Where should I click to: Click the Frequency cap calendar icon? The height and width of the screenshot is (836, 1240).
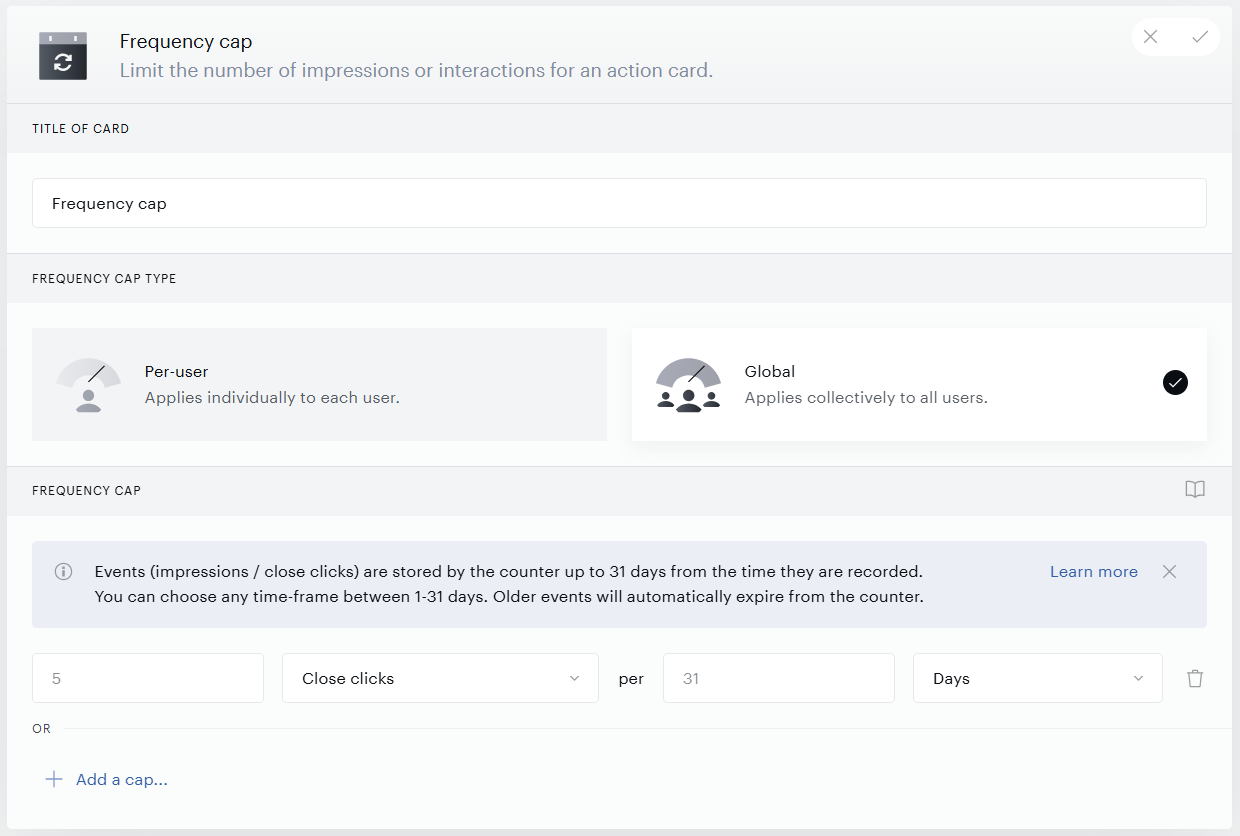(x=63, y=56)
